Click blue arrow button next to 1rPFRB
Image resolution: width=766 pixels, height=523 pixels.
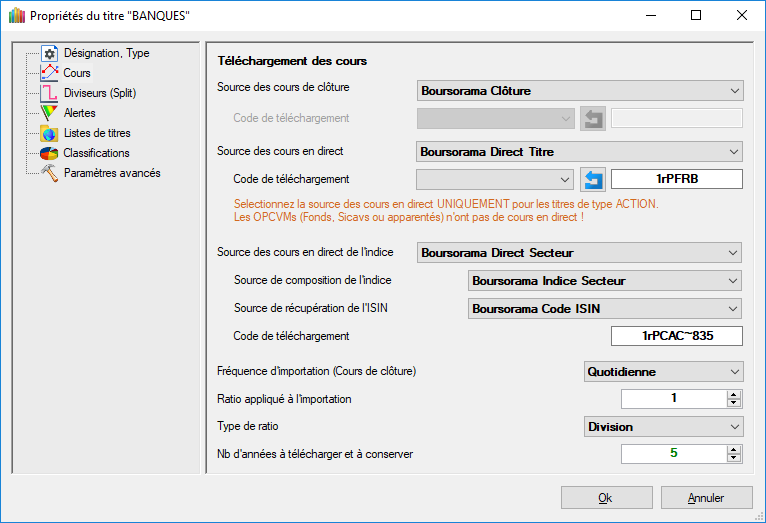click(x=593, y=179)
